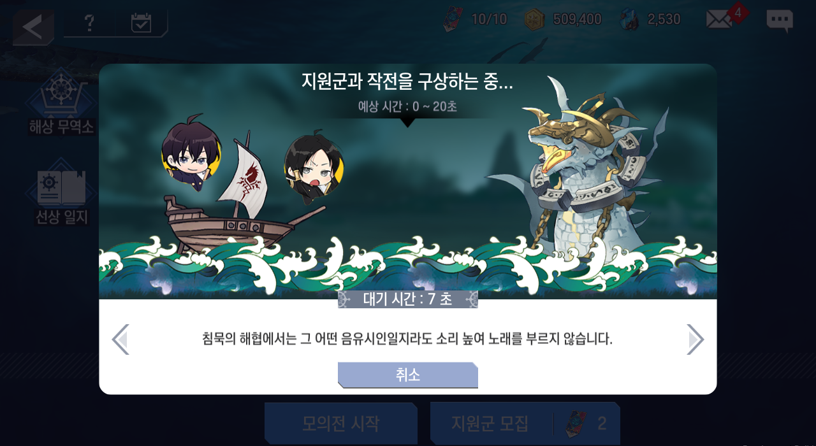Open the question mark help icon
The height and width of the screenshot is (446, 816).
coord(89,23)
